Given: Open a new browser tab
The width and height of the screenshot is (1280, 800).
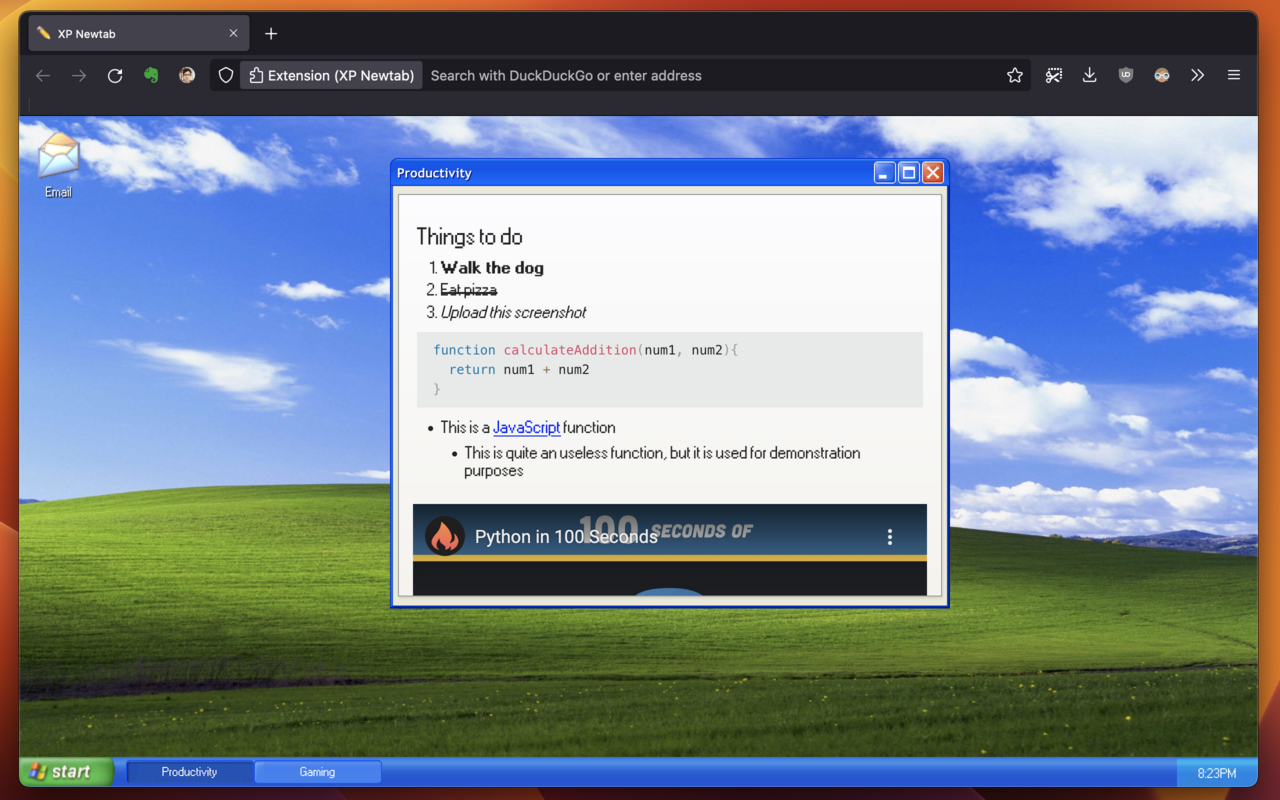Looking at the screenshot, I should (x=271, y=33).
